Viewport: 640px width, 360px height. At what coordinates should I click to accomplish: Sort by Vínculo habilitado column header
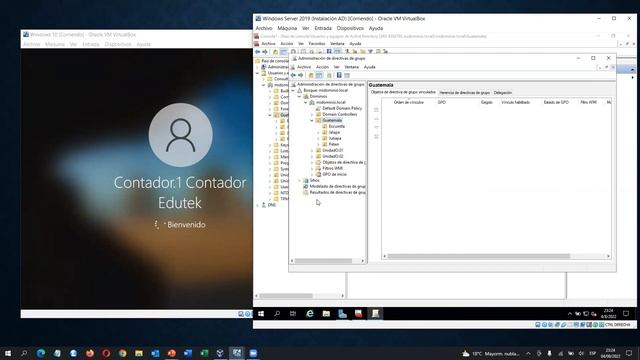coord(516,102)
